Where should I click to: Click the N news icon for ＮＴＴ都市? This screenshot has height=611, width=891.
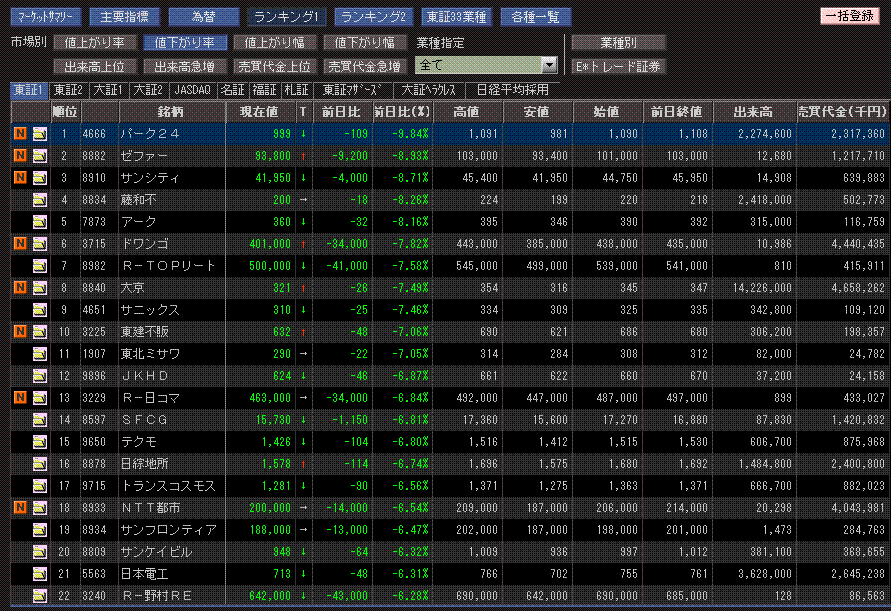tap(19, 508)
